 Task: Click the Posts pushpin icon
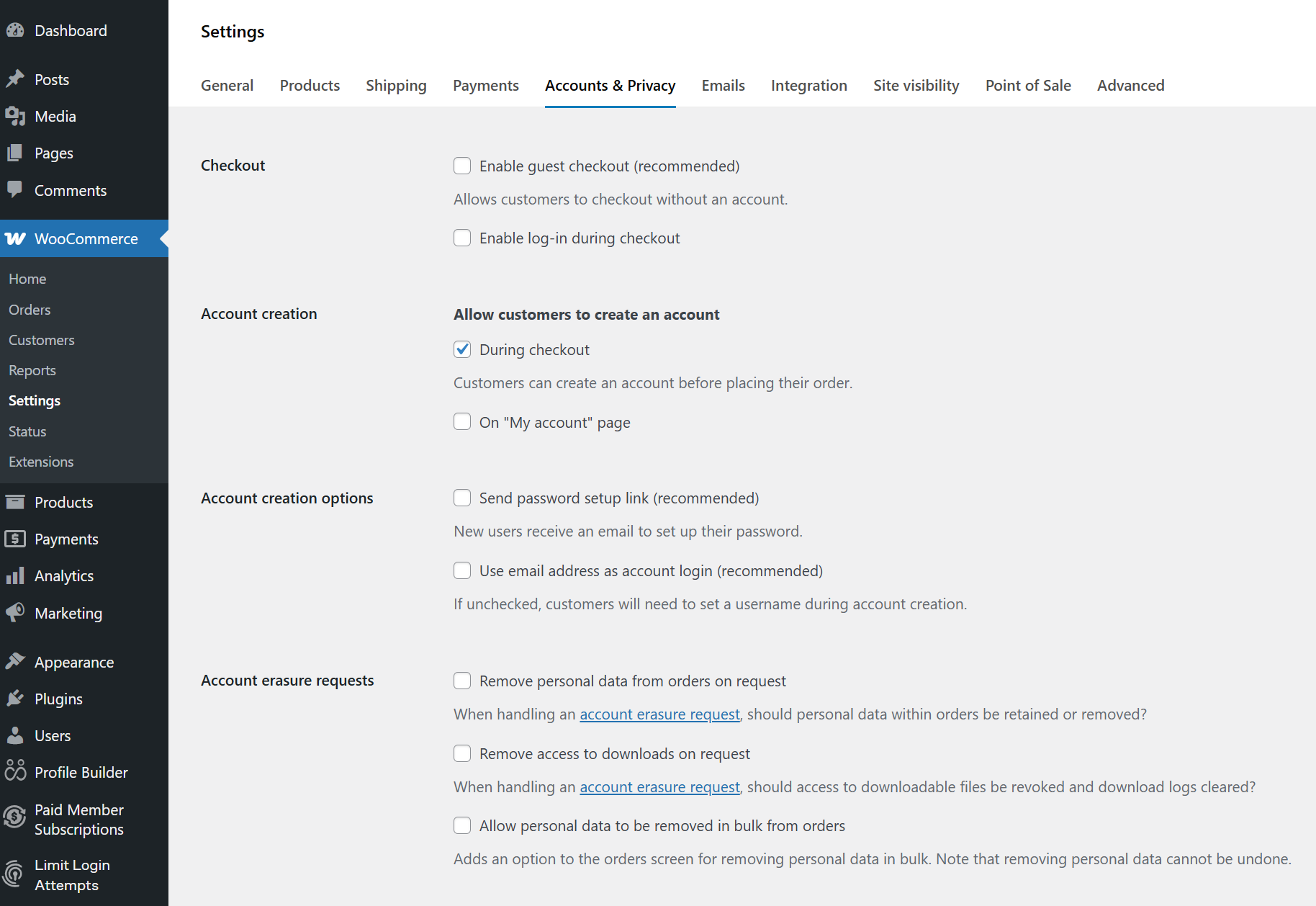(x=15, y=79)
